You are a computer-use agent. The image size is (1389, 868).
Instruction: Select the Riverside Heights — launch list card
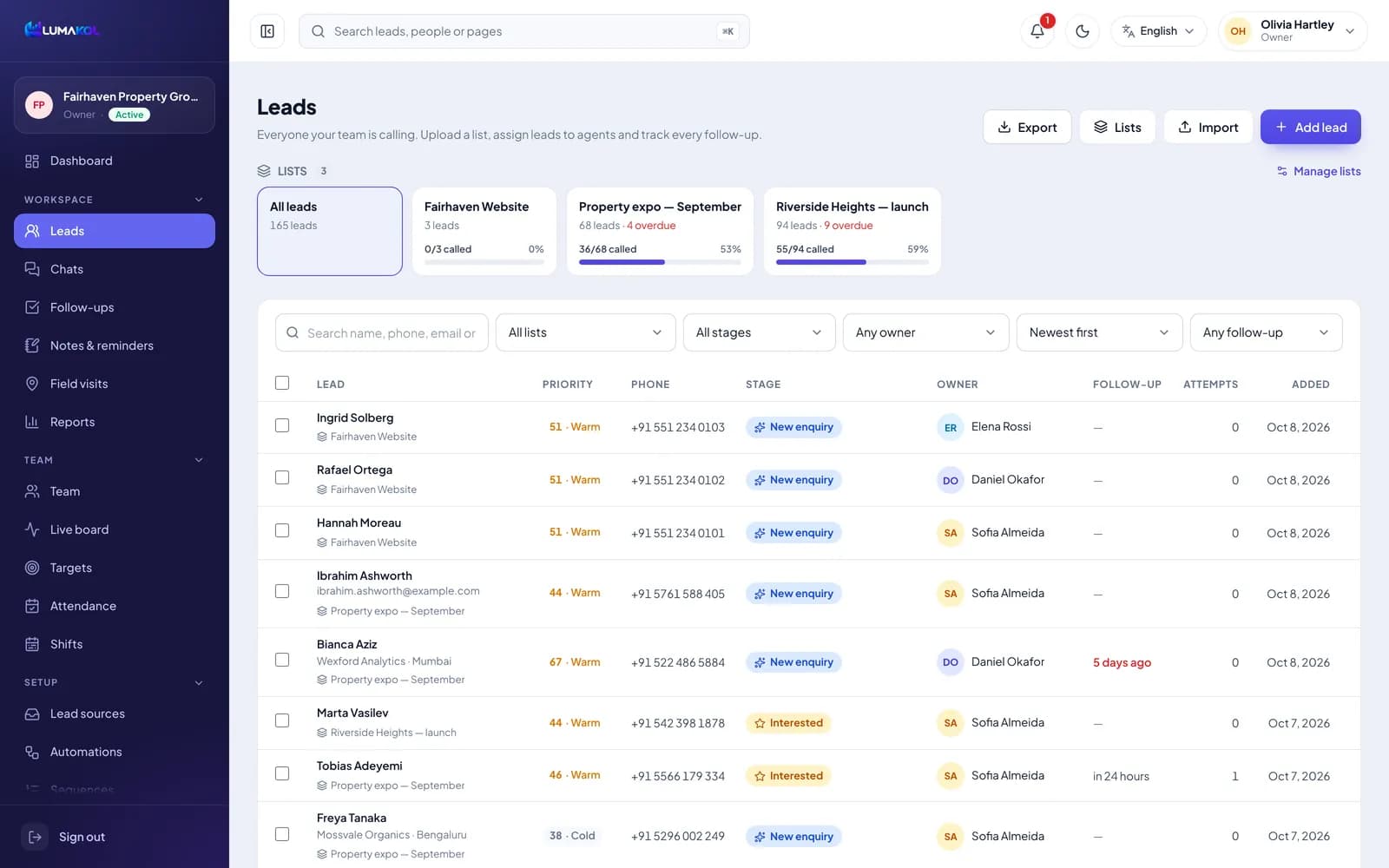[x=852, y=231]
